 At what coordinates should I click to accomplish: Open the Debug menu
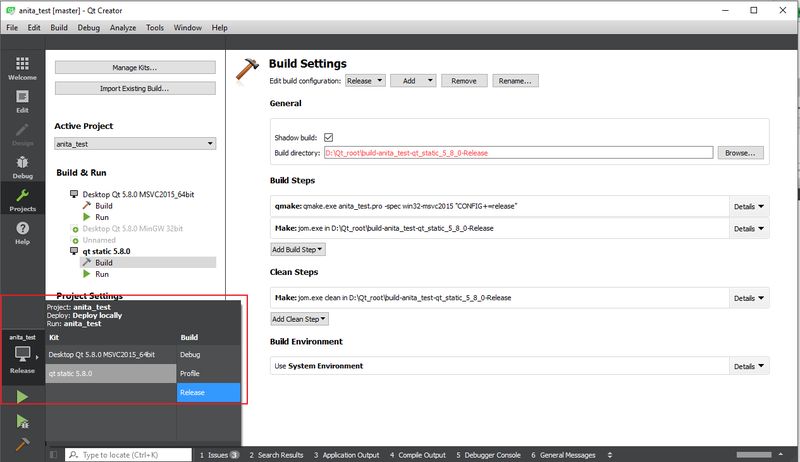[89, 28]
